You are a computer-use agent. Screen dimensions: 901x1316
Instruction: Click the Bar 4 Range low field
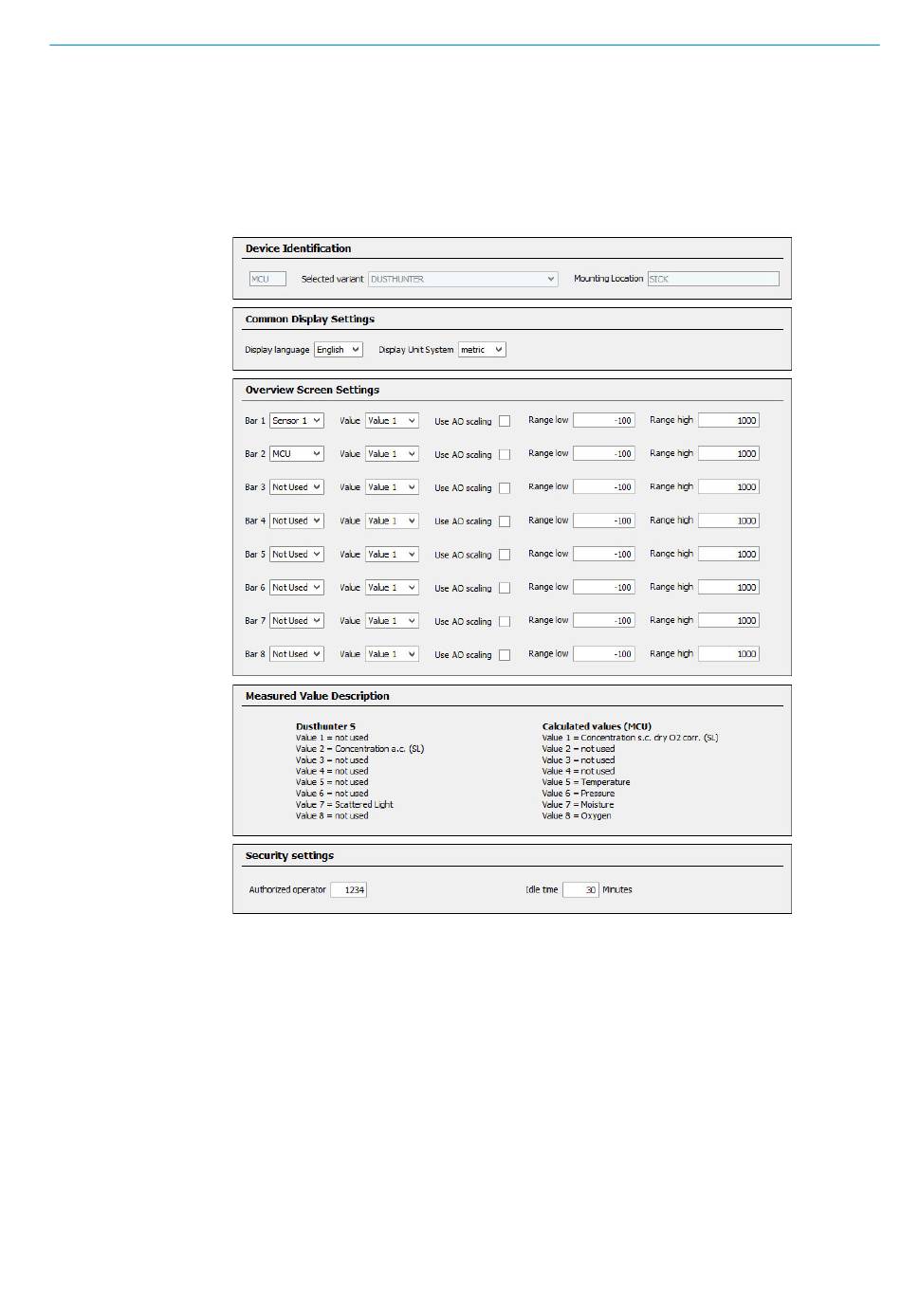(x=603, y=521)
